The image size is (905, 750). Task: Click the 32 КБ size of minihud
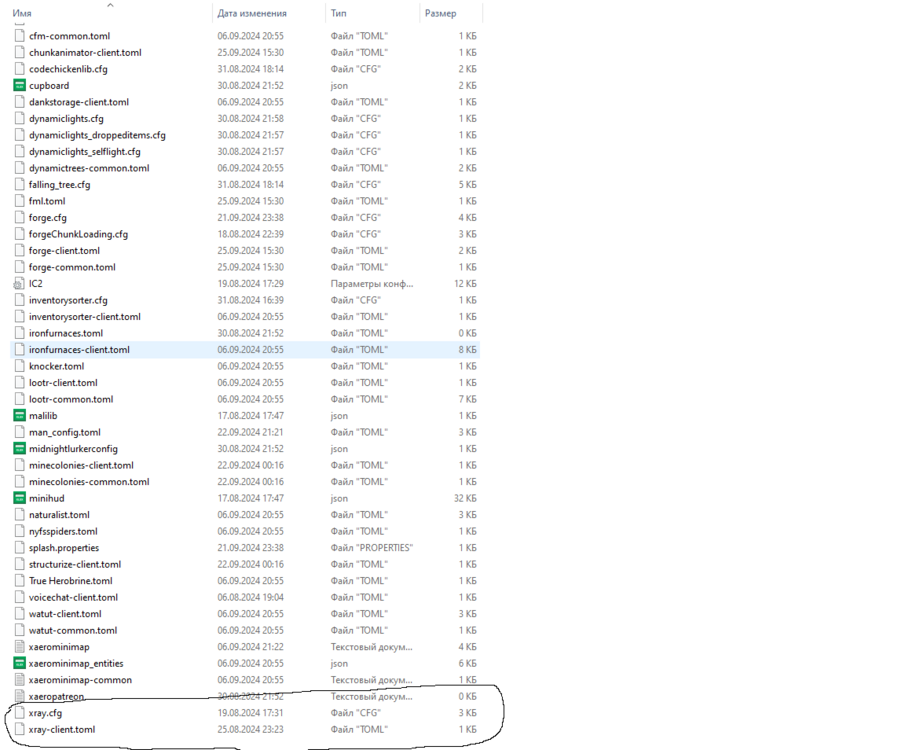click(x=465, y=498)
